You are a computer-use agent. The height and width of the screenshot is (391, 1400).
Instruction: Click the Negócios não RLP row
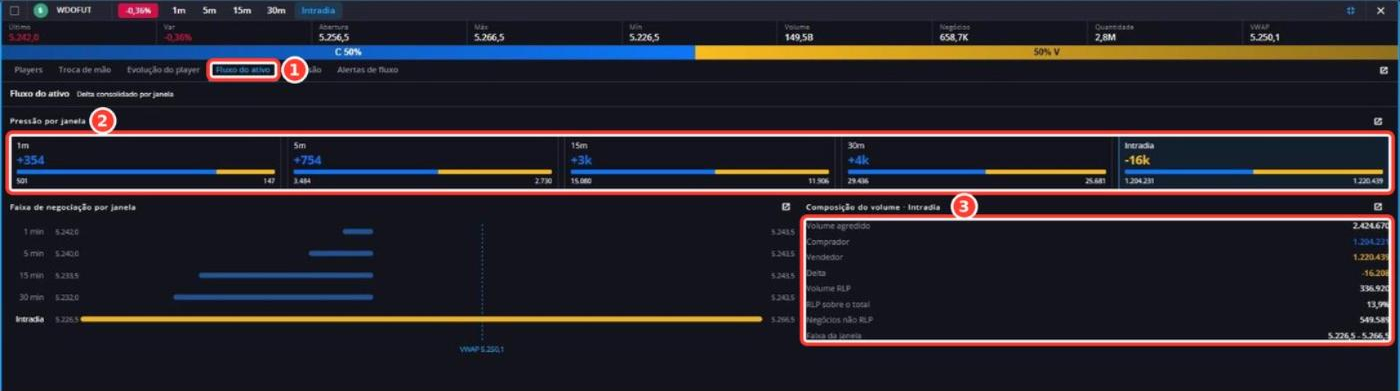coord(1098,319)
